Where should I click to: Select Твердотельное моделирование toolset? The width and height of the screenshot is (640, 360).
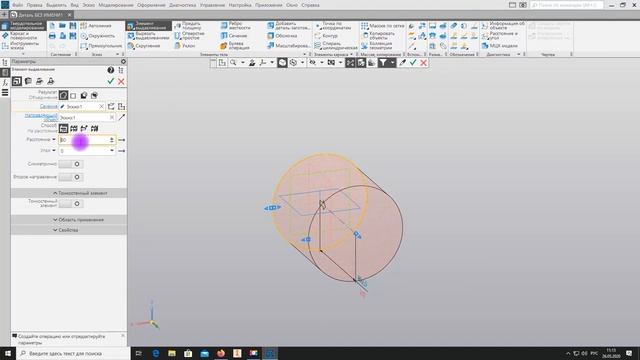pos(23,26)
